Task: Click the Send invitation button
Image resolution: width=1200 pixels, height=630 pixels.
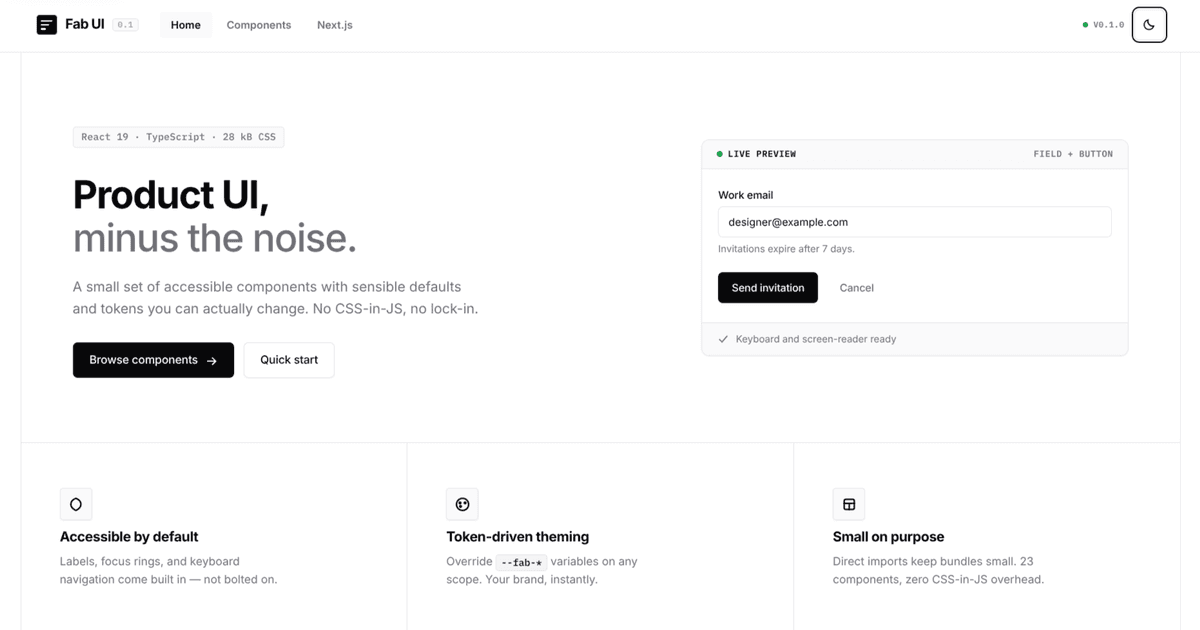Action: point(768,288)
